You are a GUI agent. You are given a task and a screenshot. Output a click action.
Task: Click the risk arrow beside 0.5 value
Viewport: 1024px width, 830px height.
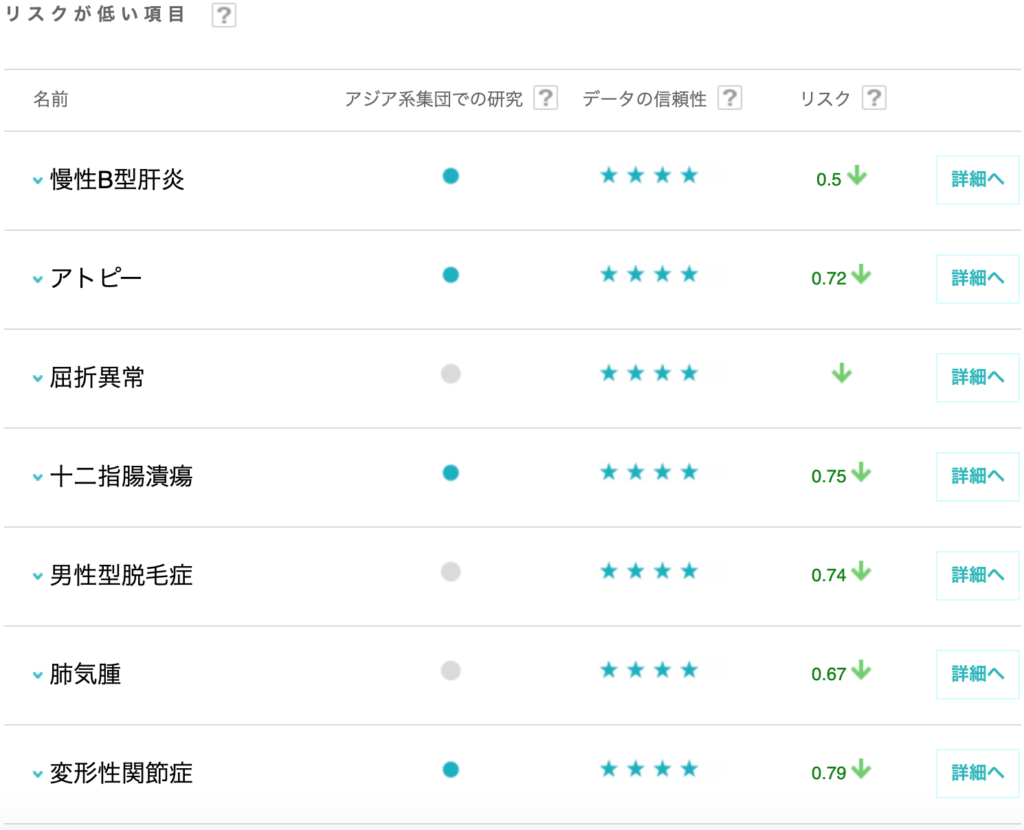[x=857, y=177]
